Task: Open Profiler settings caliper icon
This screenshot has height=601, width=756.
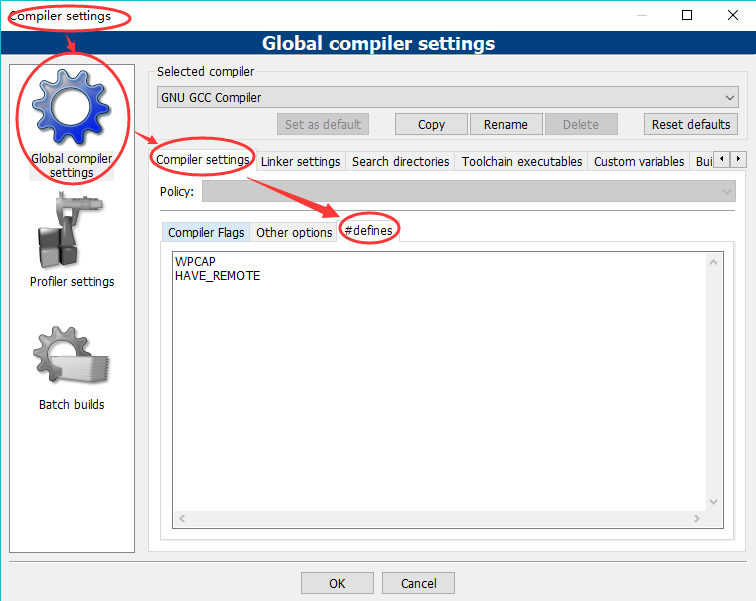Action: [70, 230]
